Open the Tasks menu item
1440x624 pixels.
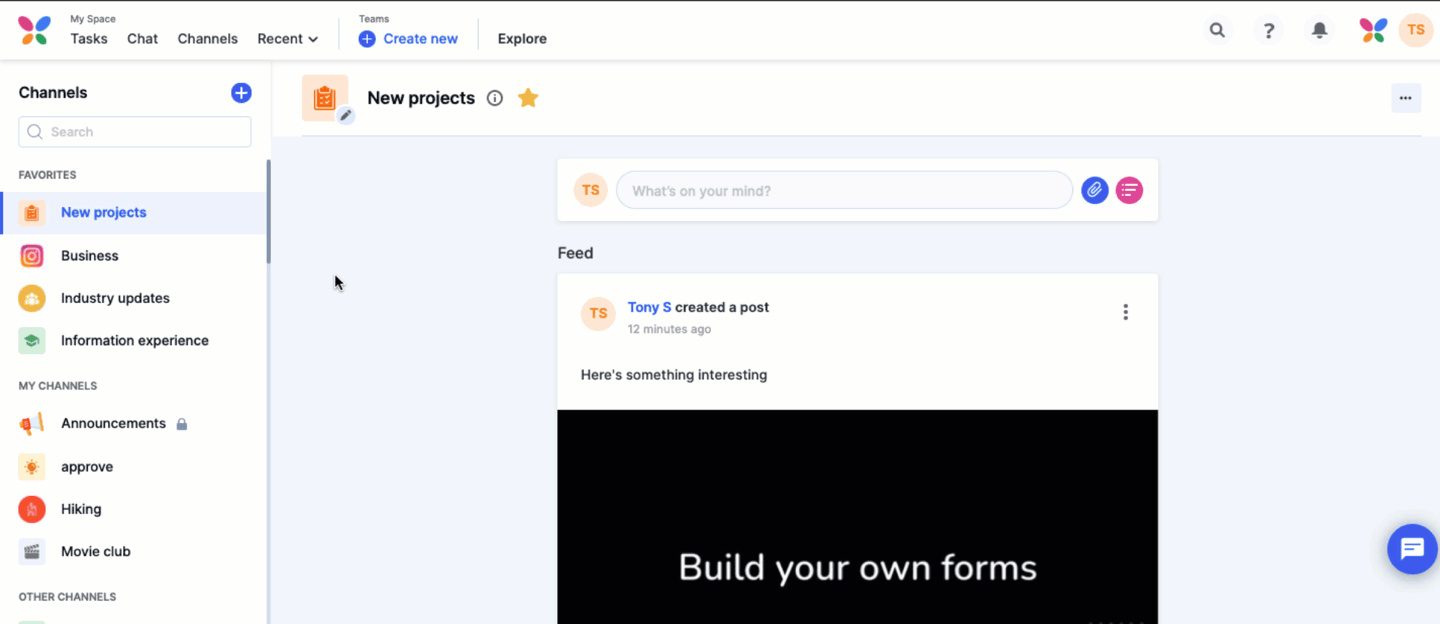point(89,39)
